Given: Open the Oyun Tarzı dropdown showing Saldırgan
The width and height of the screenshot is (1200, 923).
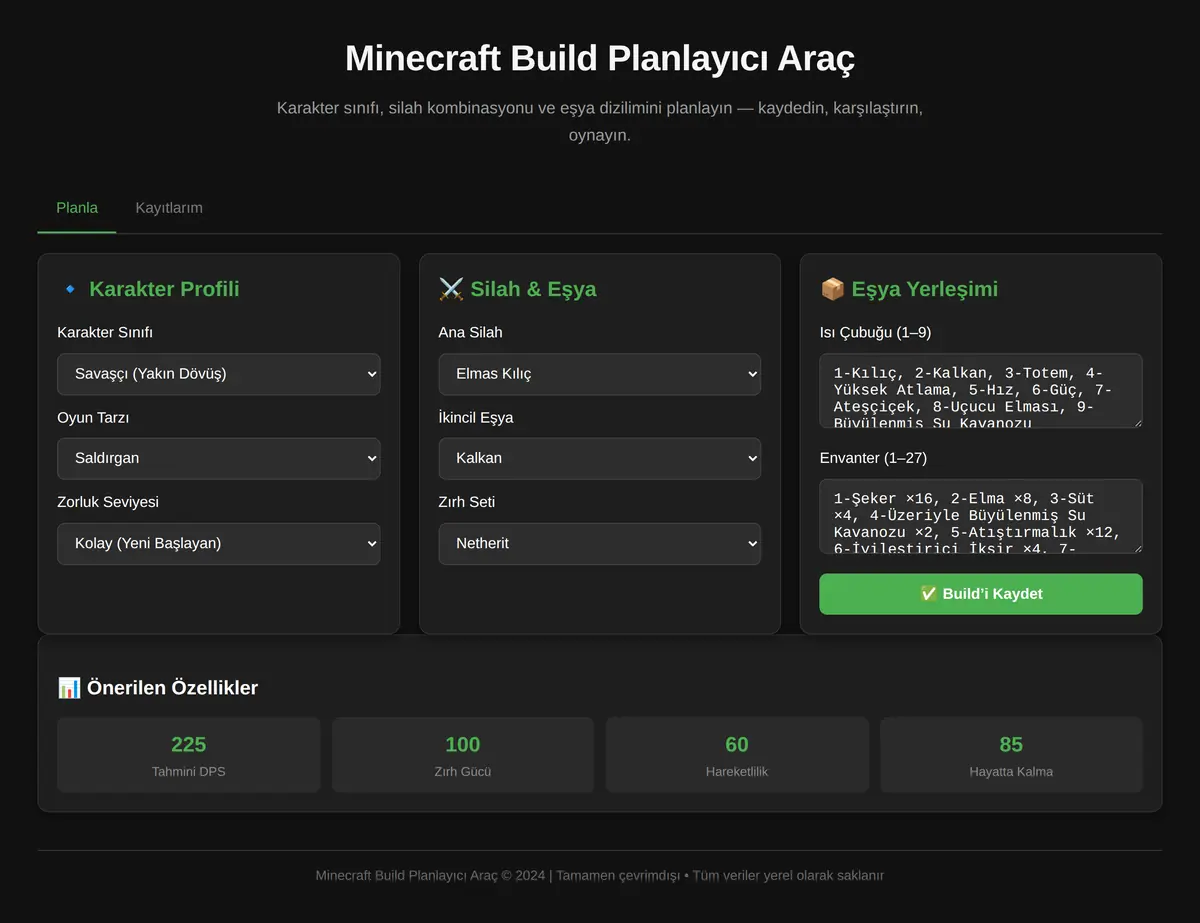Looking at the screenshot, I should pyautogui.click(x=219, y=458).
